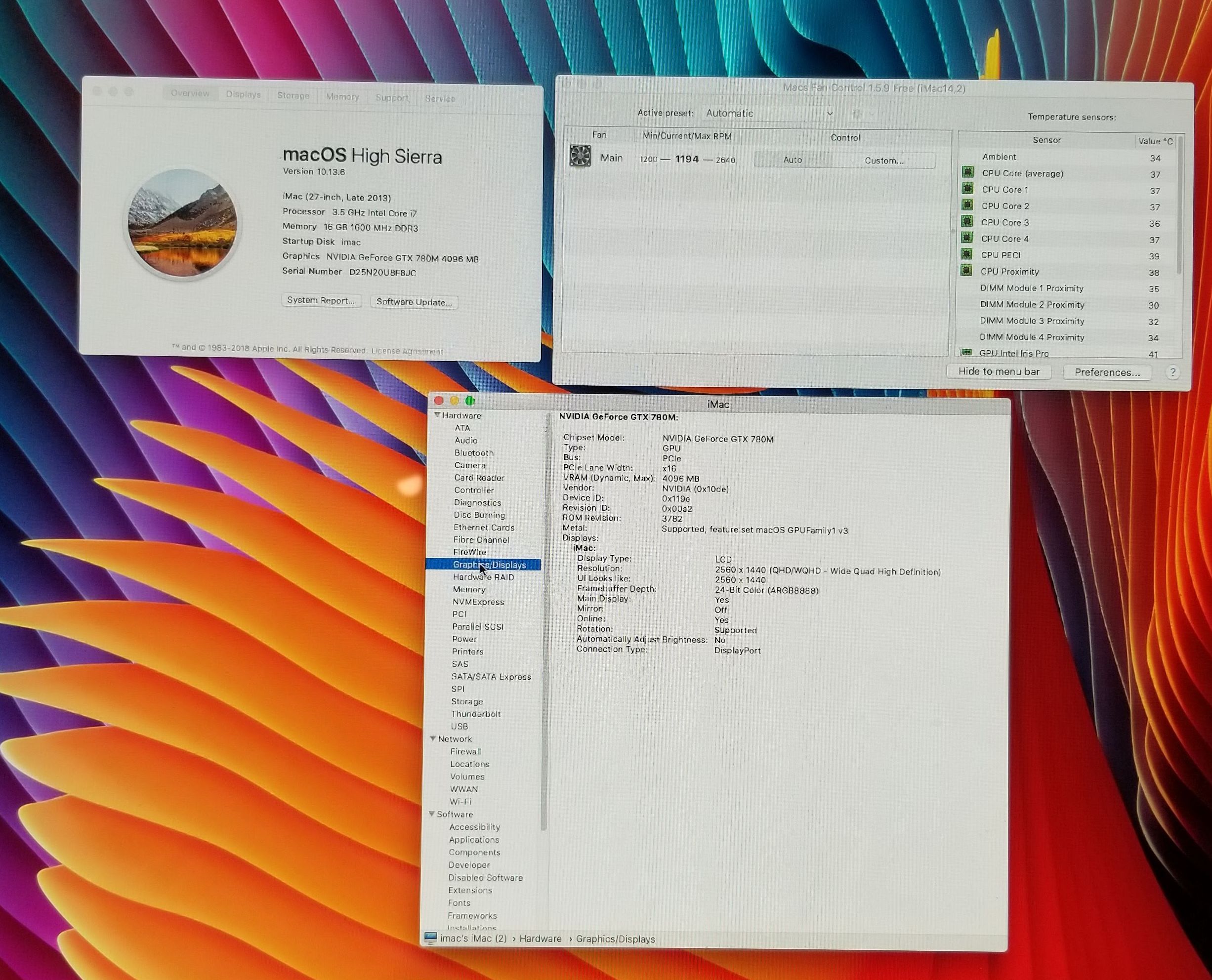Select Thunderbolt in the hardware list

pos(475,714)
